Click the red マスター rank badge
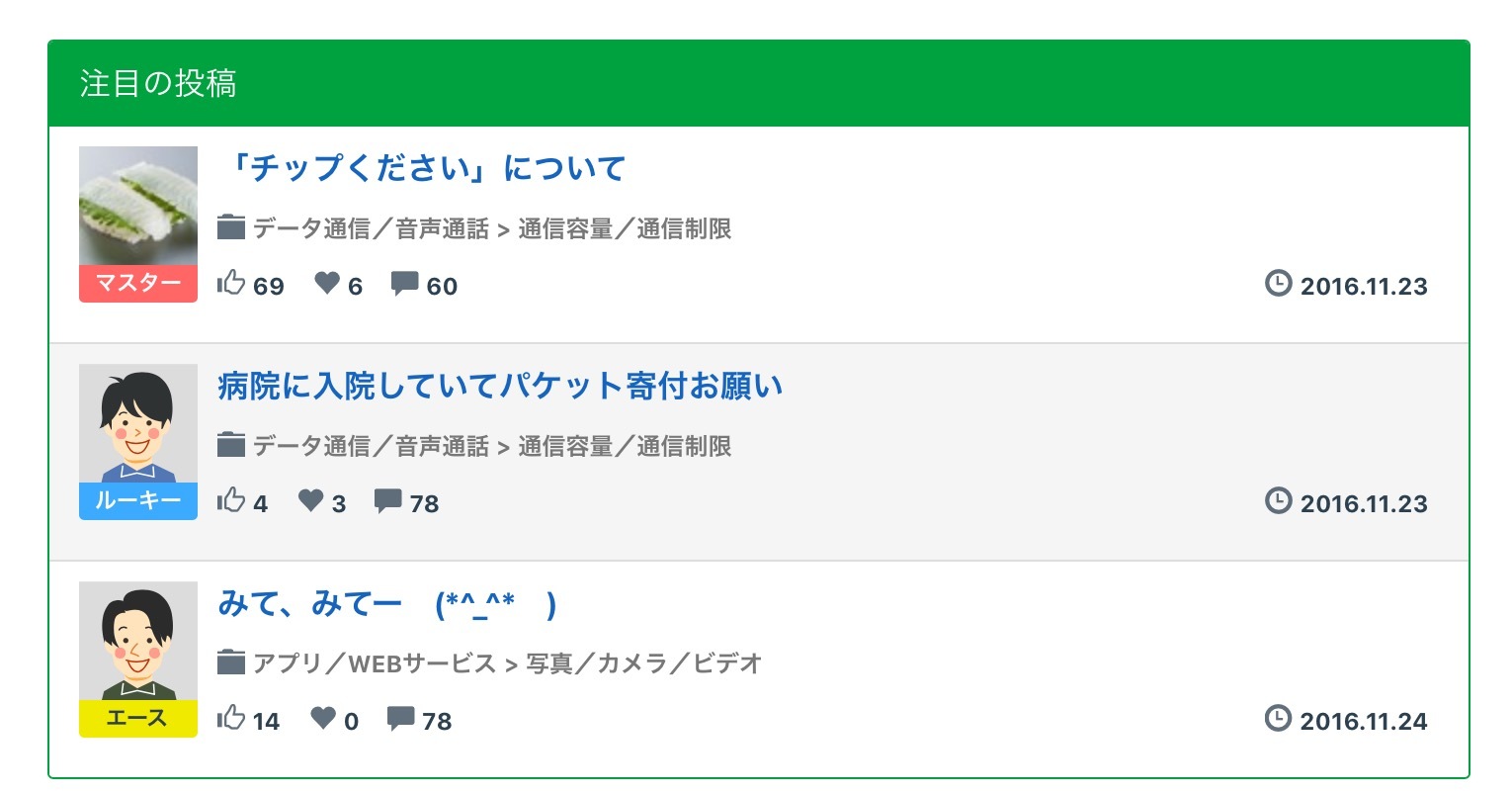 click(x=138, y=284)
